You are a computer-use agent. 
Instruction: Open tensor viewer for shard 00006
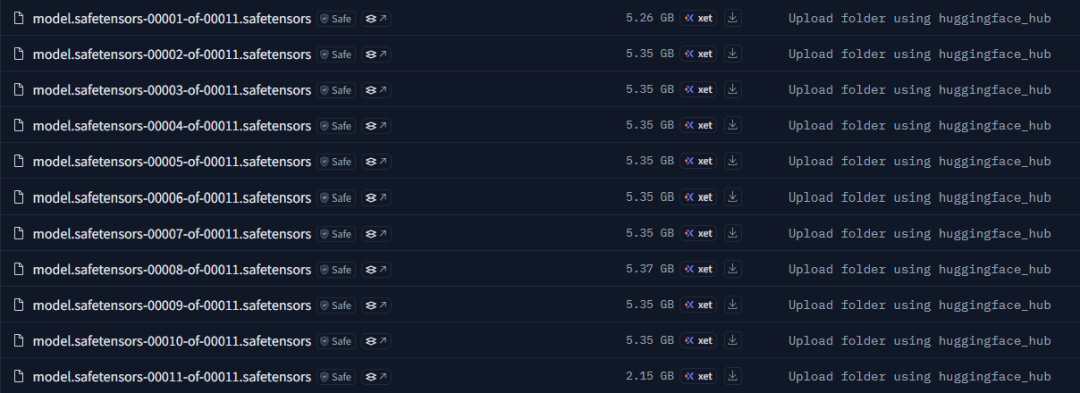click(376, 198)
